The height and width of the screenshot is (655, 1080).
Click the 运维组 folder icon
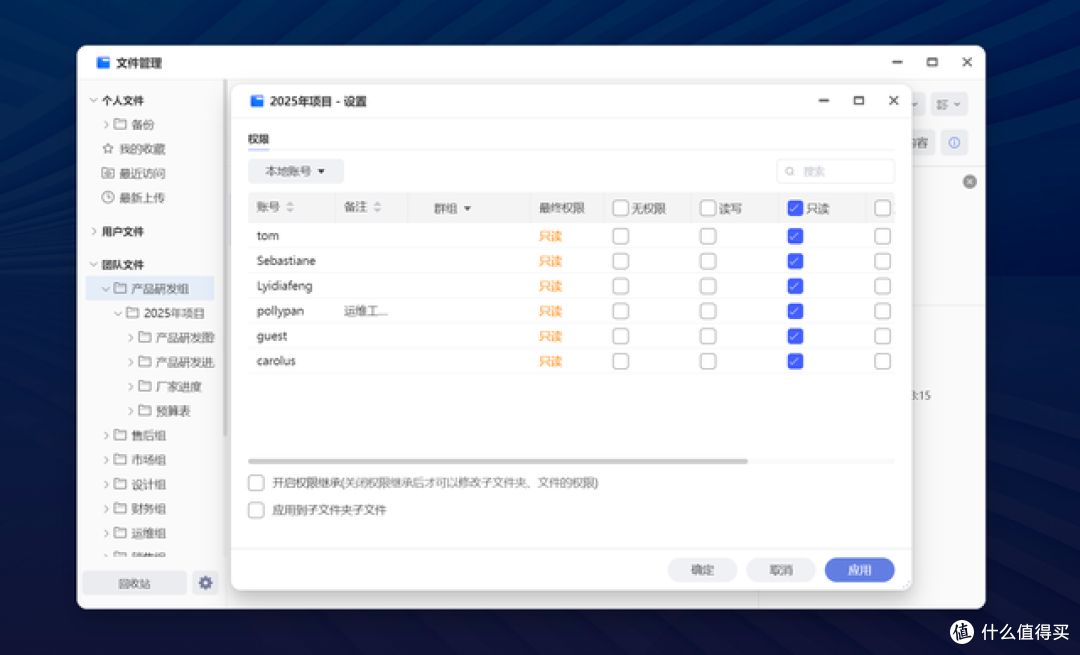point(121,532)
